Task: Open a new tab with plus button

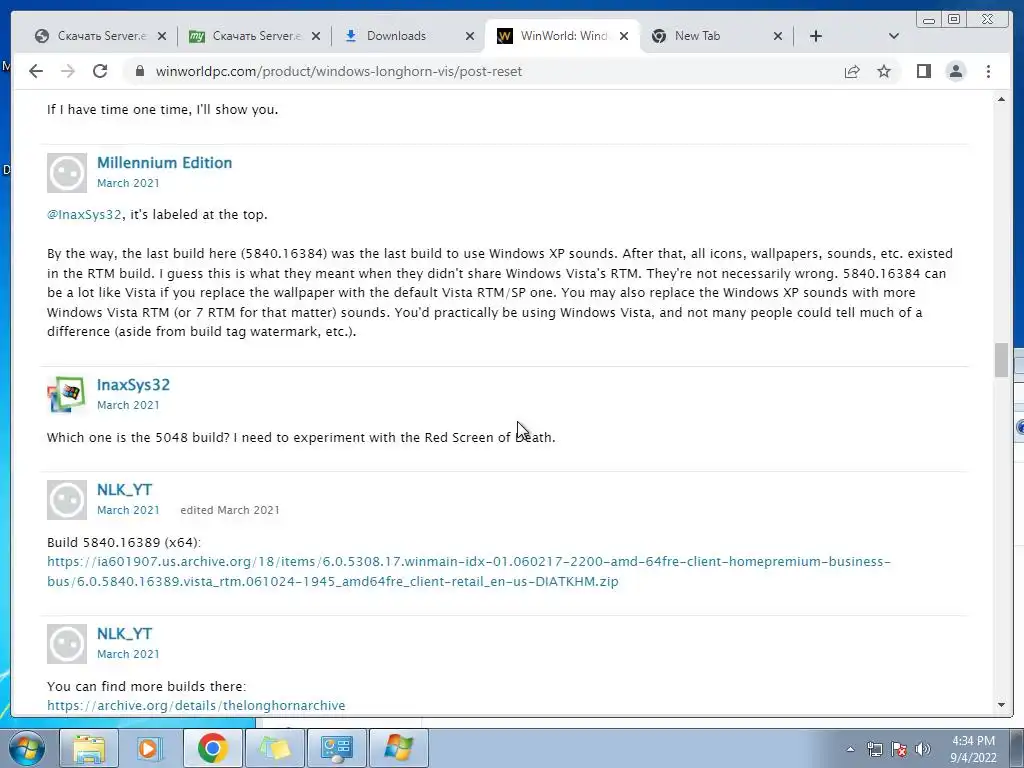Action: click(816, 36)
